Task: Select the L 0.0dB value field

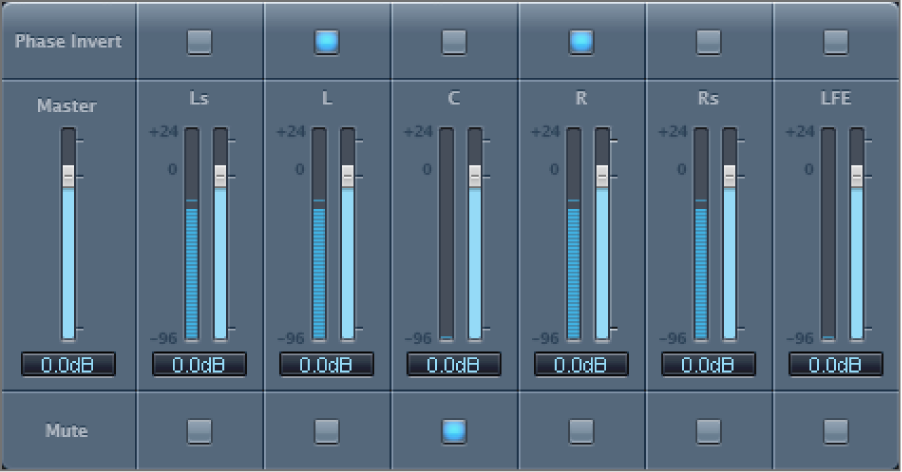Action: 327,364
